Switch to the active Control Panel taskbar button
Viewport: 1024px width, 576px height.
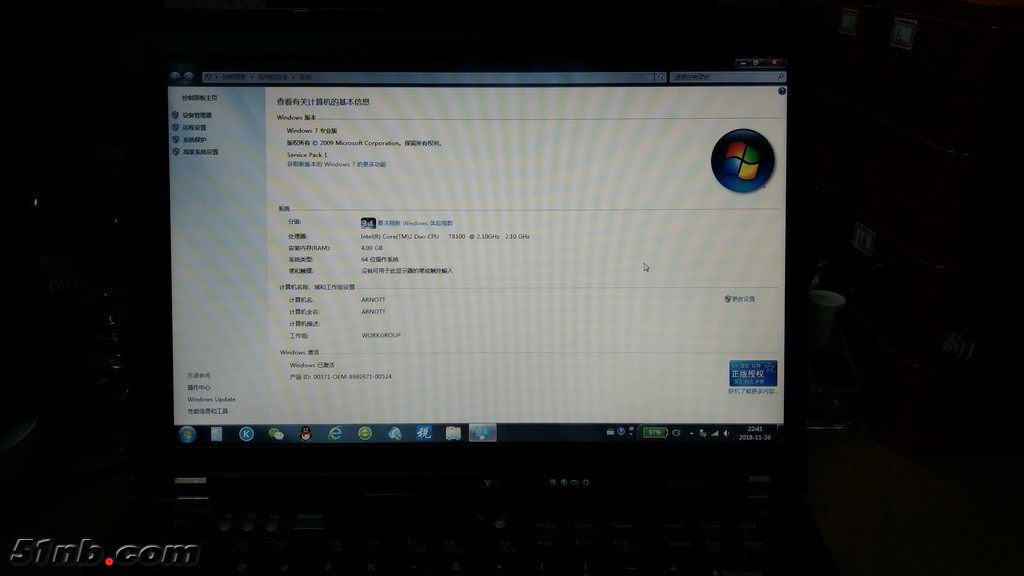[483, 432]
